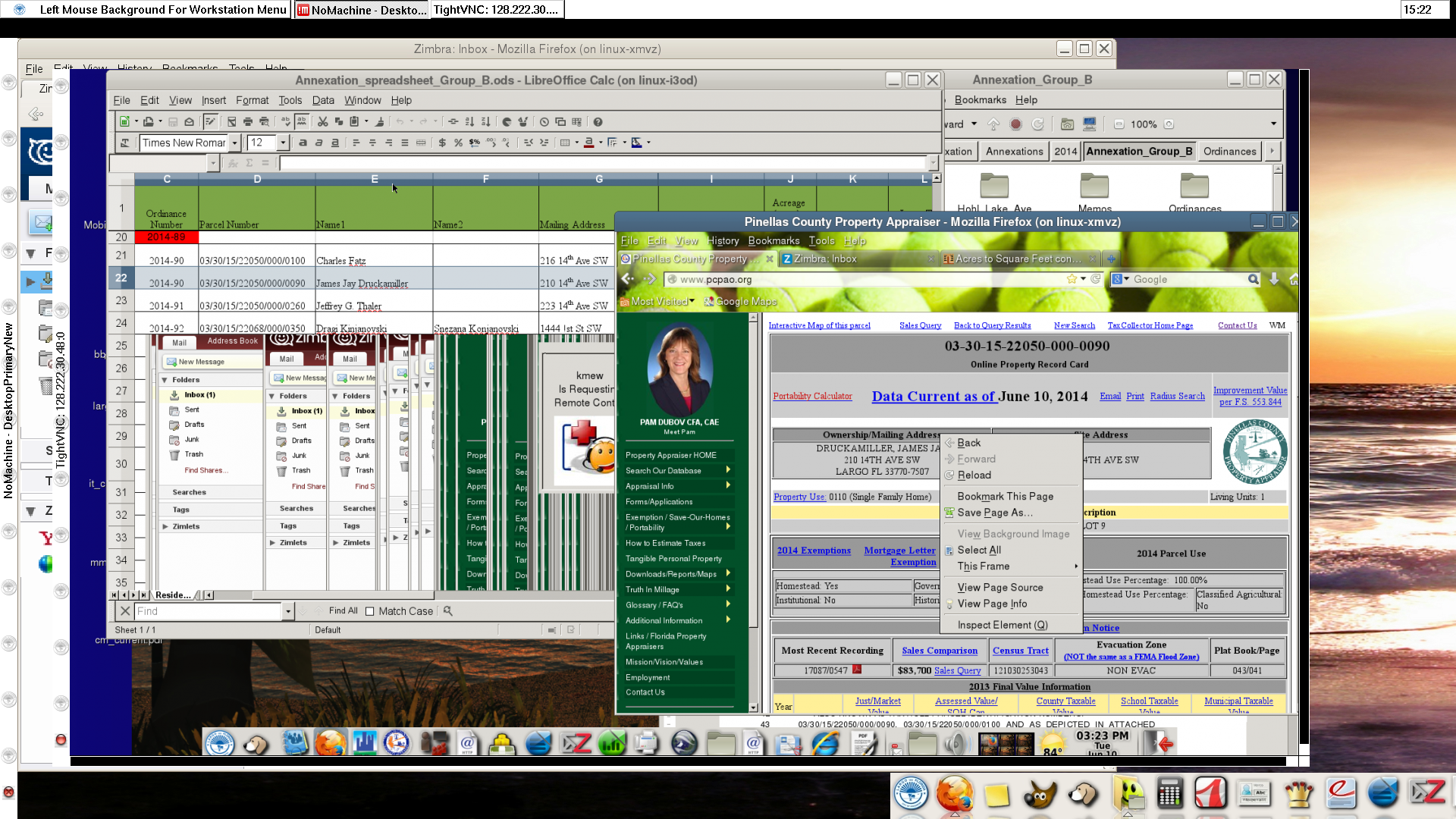Image resolution: width=1456 pixels, height=819 pixels.
Task: Open the Portability Calculator link
Action: [x=812, y=396]
